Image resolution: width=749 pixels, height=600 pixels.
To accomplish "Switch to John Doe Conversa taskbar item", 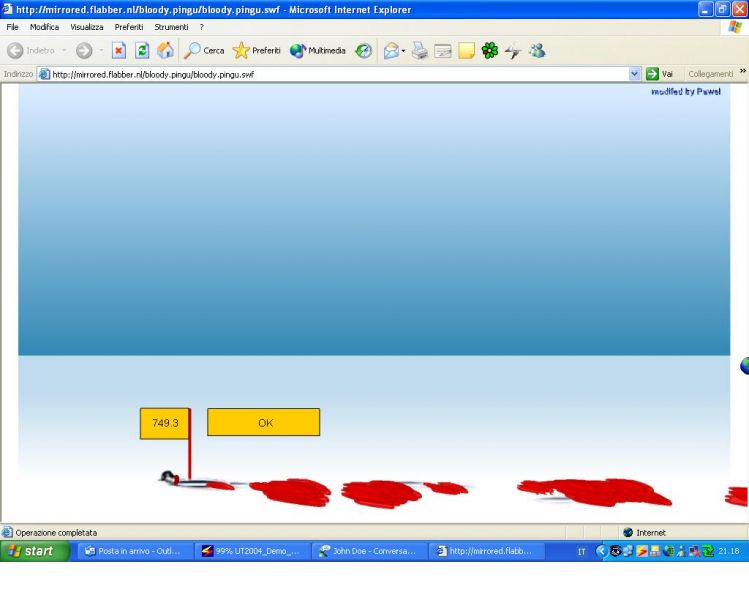I will click(368, 551).
